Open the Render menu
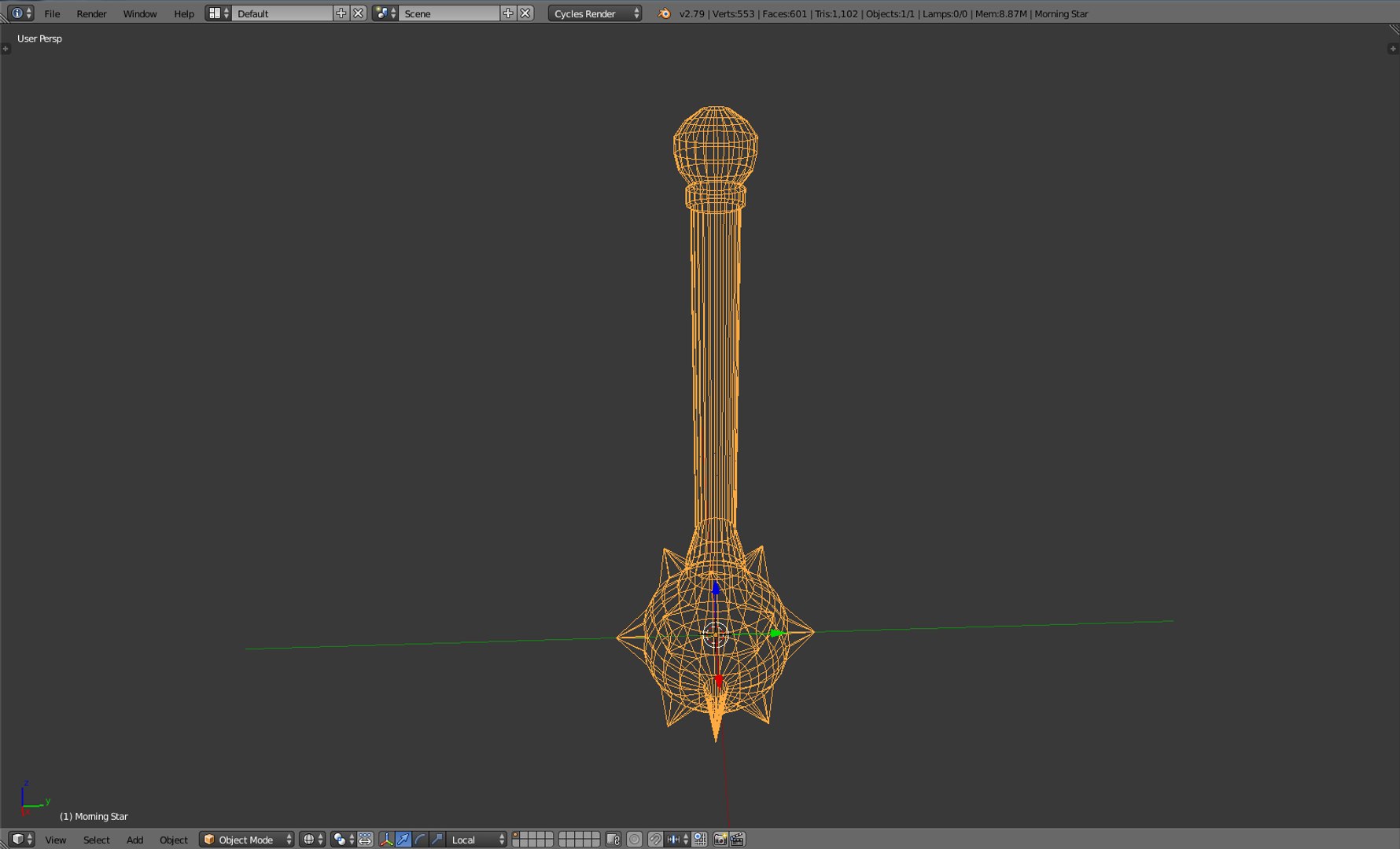This screenshot has width=1400, height=849. coord(91,13)
